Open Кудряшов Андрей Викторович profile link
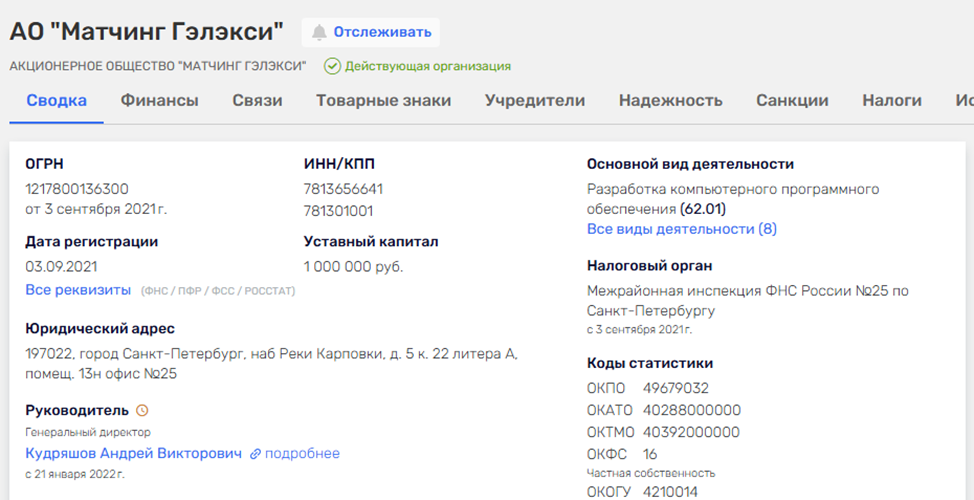This screenshot has height=500, width=974. pos(134,453)
